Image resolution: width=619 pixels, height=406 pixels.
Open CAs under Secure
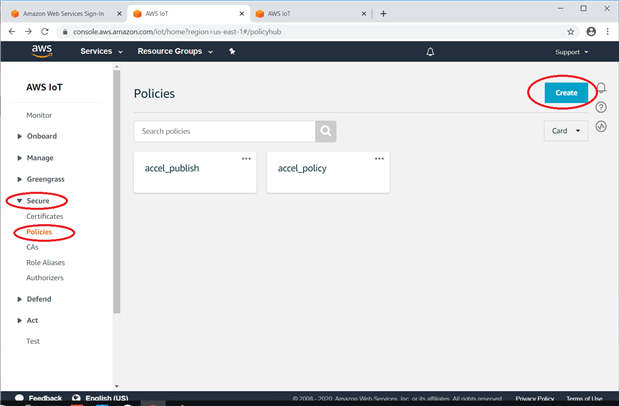(x=32, y=247)
